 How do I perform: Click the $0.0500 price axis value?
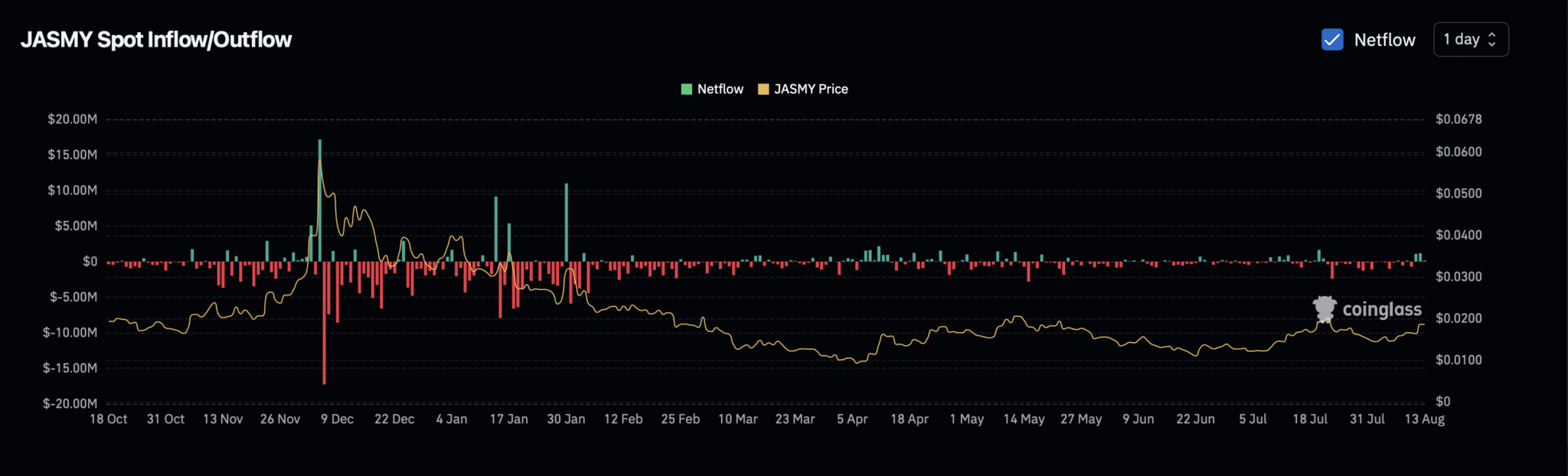1459,194
